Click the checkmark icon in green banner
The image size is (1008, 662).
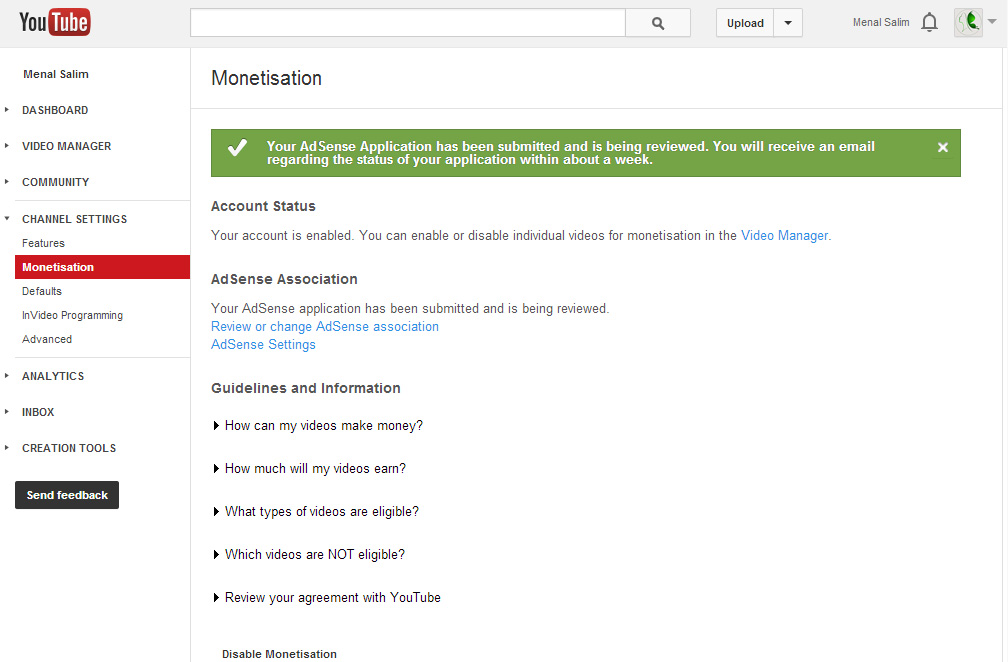tap(237, 148)
